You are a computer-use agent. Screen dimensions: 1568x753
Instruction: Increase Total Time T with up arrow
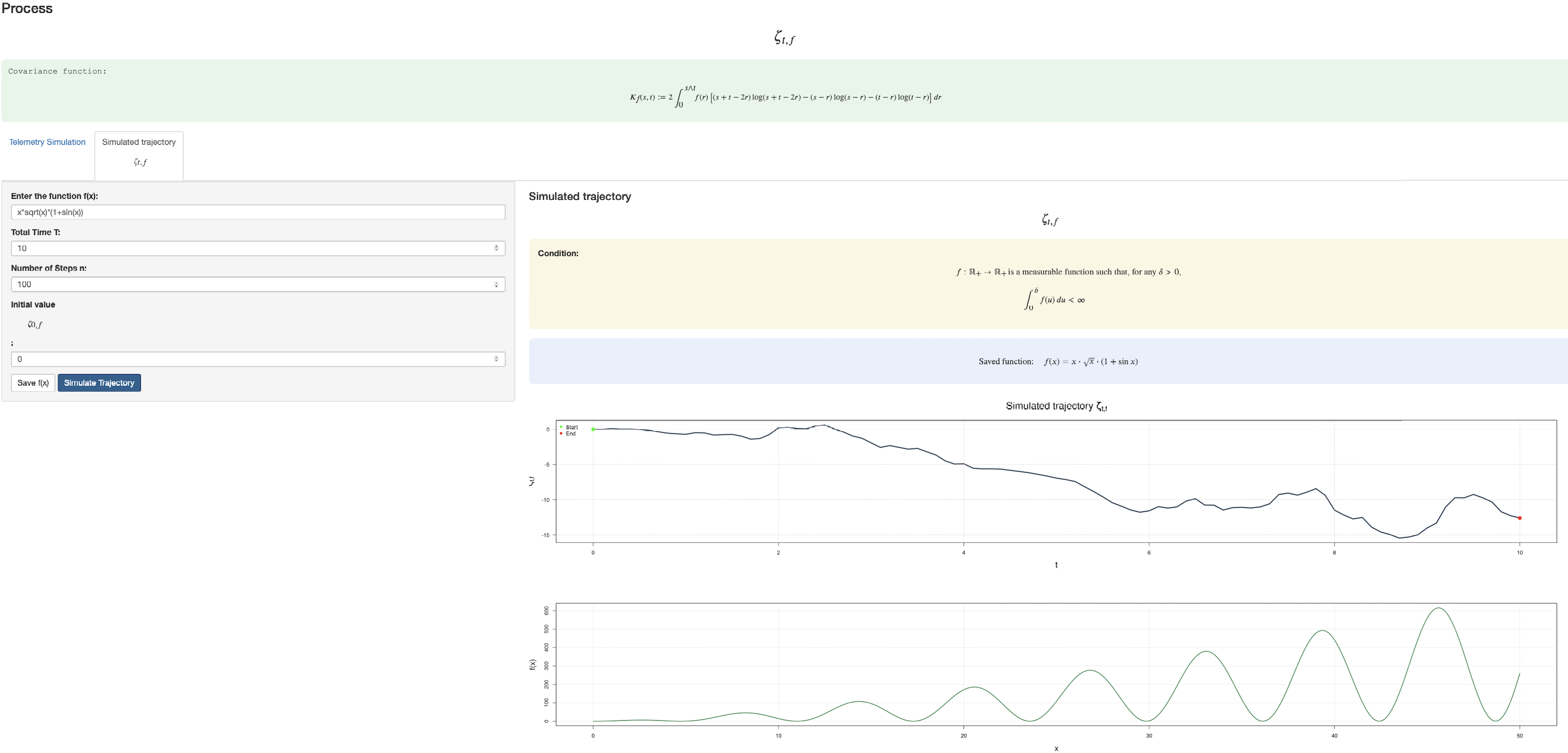(496, 246)
